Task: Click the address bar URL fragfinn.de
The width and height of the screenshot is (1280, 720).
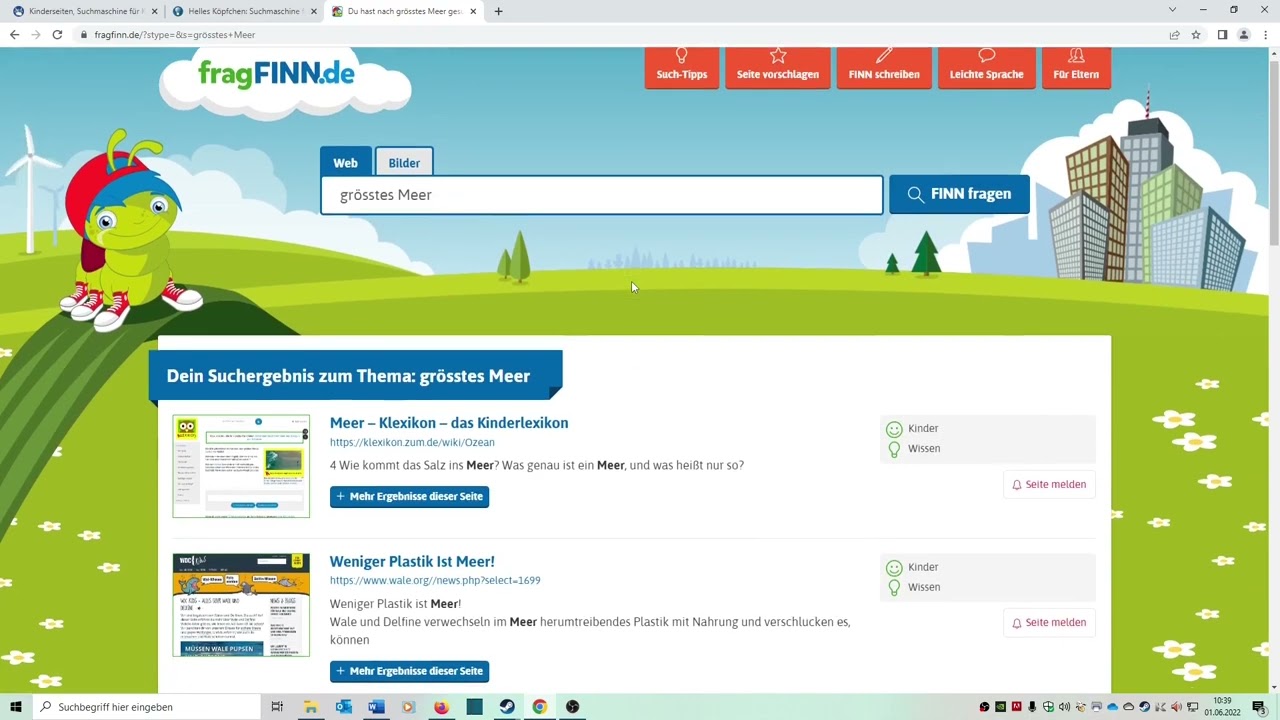Action: 175,35
